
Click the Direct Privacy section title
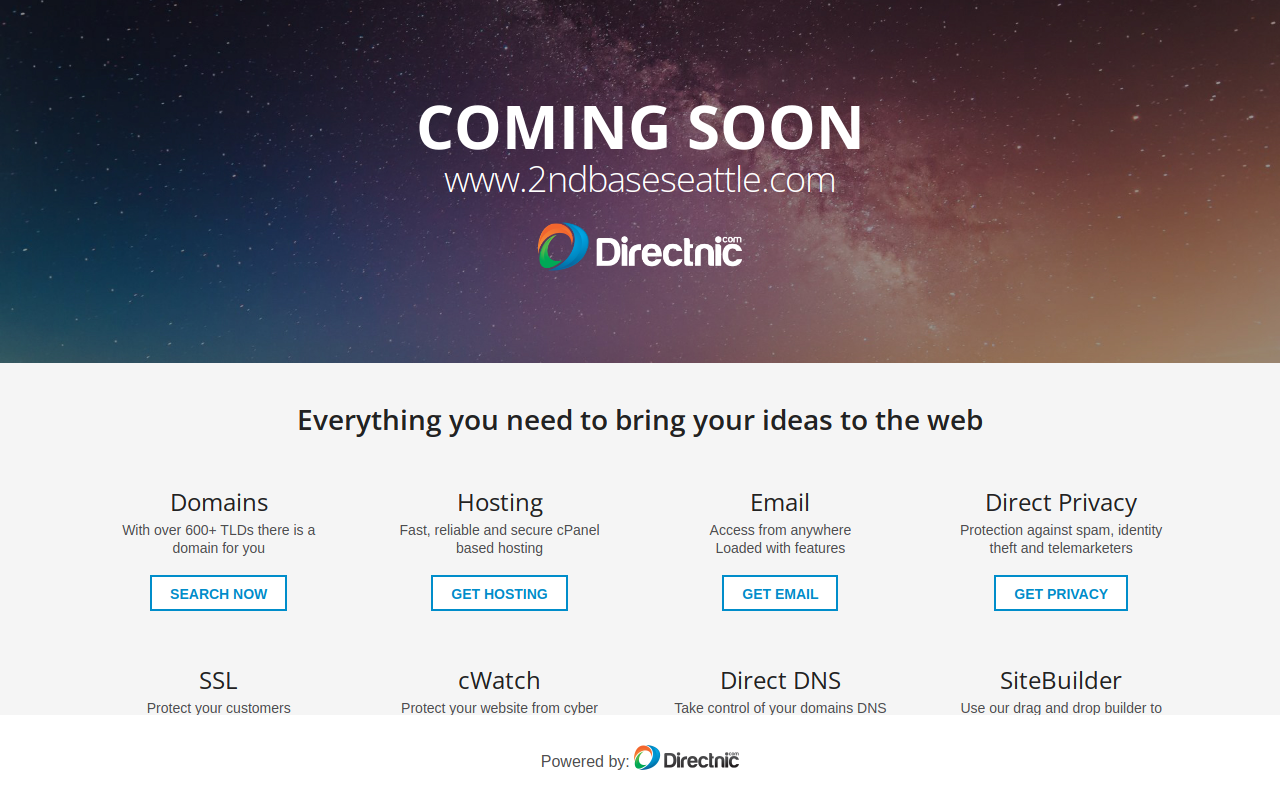pyautogui.click(x=1061, y=502)
